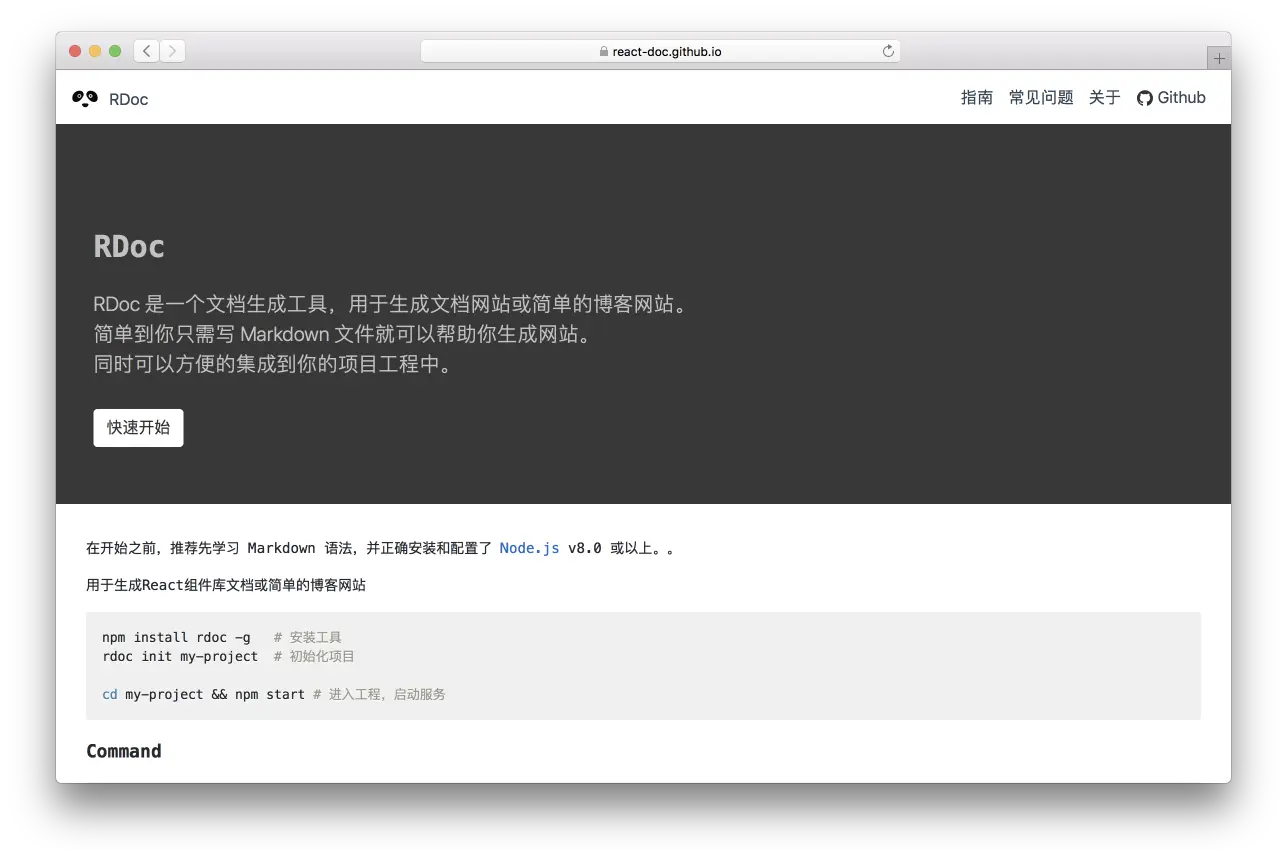The image size is (1287, 863).
Task: Open the 常见问题 menu item
Action: (1041, 98)
